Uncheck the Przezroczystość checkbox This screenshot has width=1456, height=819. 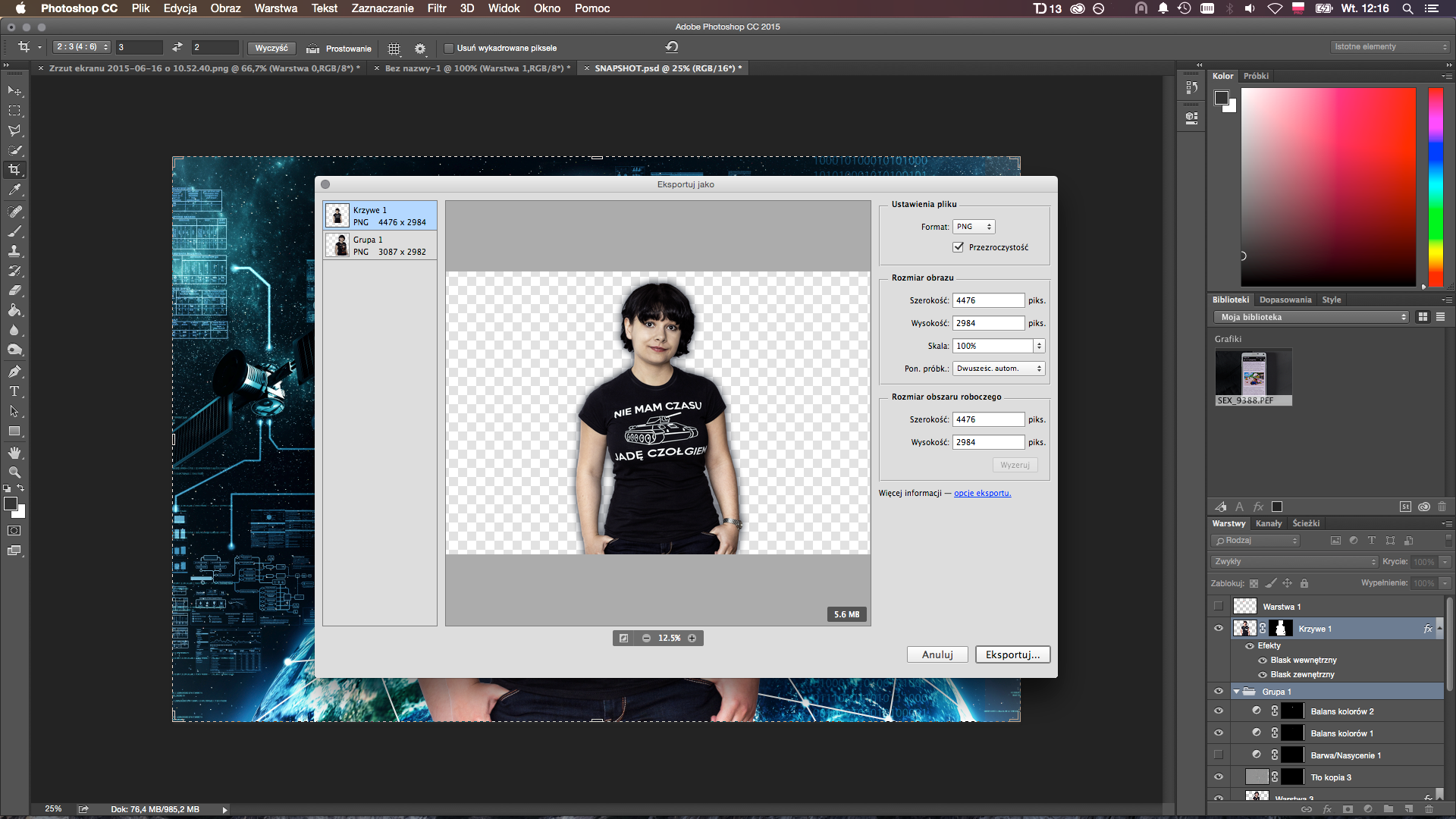click(959, 247)
